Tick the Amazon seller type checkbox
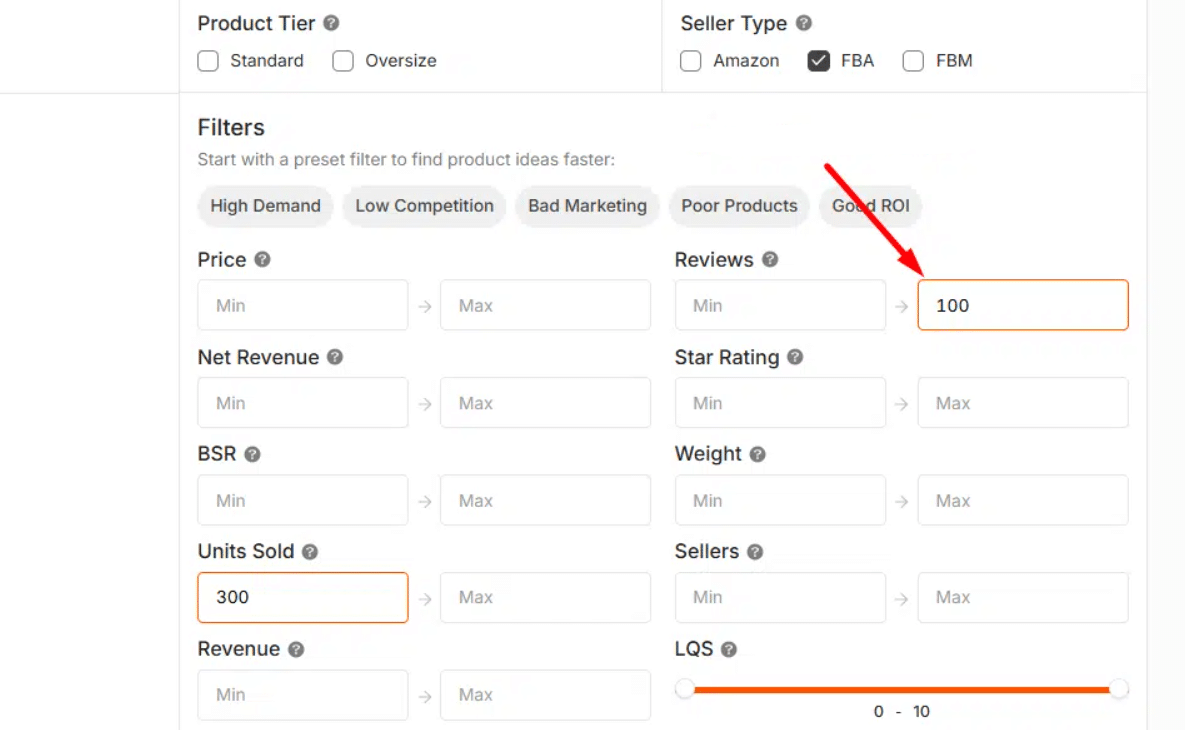The height and width of the screenshot is (730, 1185). (x=691, y=61)
